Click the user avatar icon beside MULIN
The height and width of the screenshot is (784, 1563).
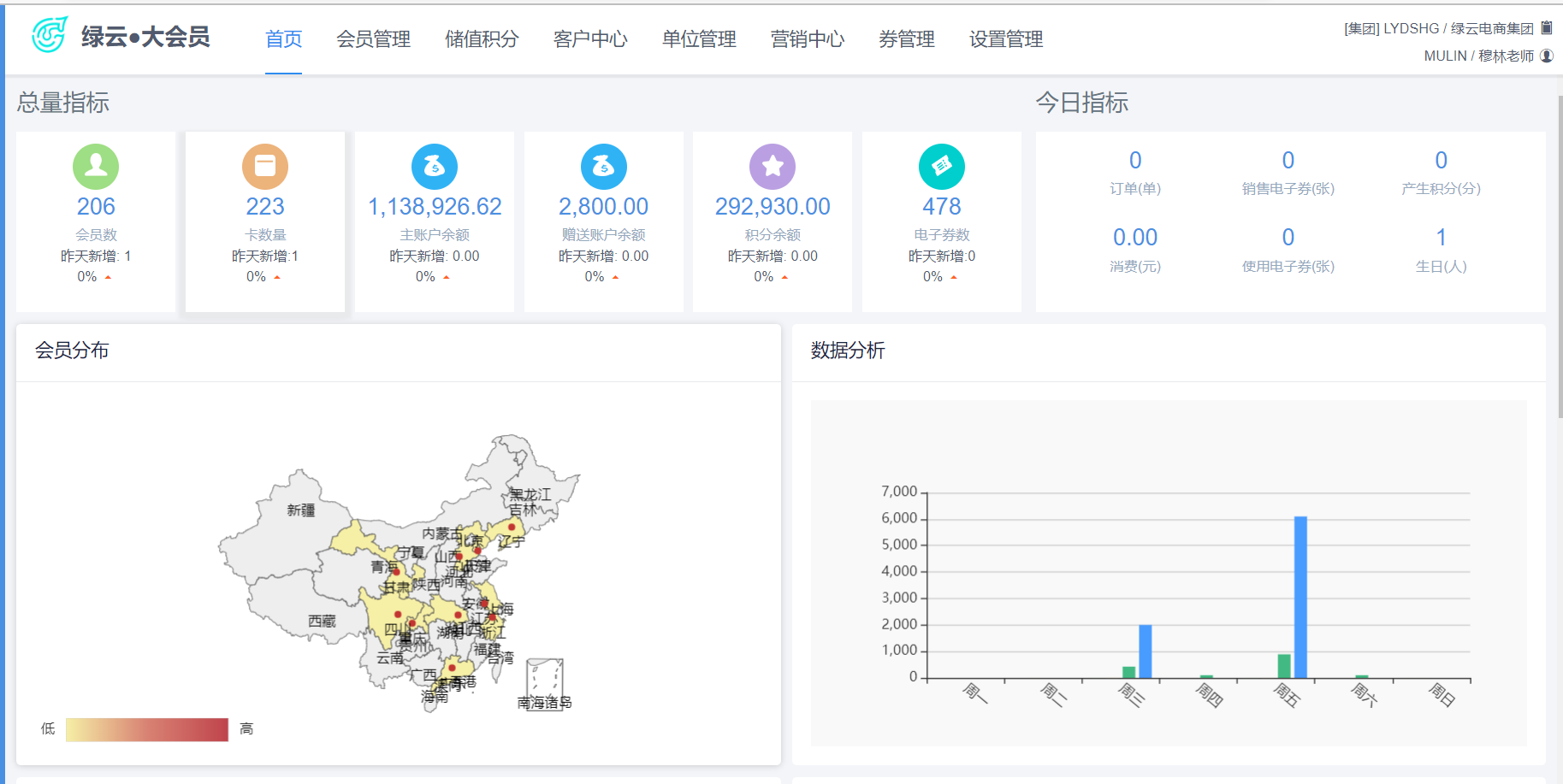(x=1547, y=56)
